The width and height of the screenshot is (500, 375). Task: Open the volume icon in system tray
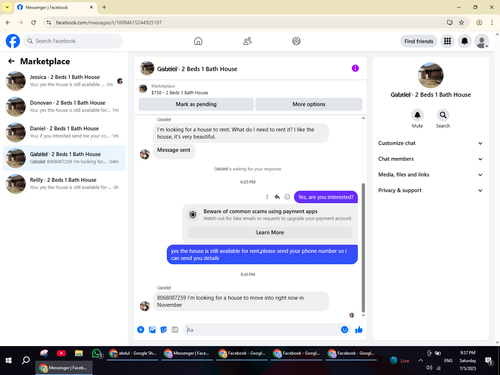(429, 367)
